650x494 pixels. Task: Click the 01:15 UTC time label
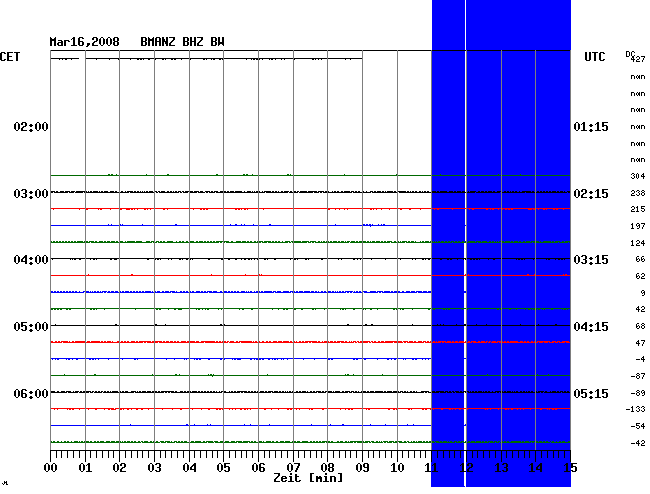pyautogui.click(x=591, y=127)
